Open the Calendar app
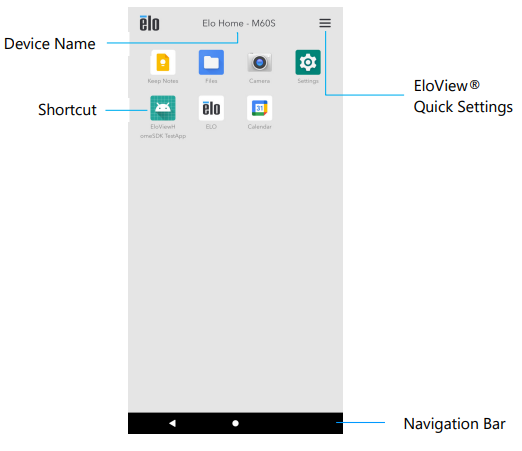This screenshot has height=451, width=522. click(259, 108)
